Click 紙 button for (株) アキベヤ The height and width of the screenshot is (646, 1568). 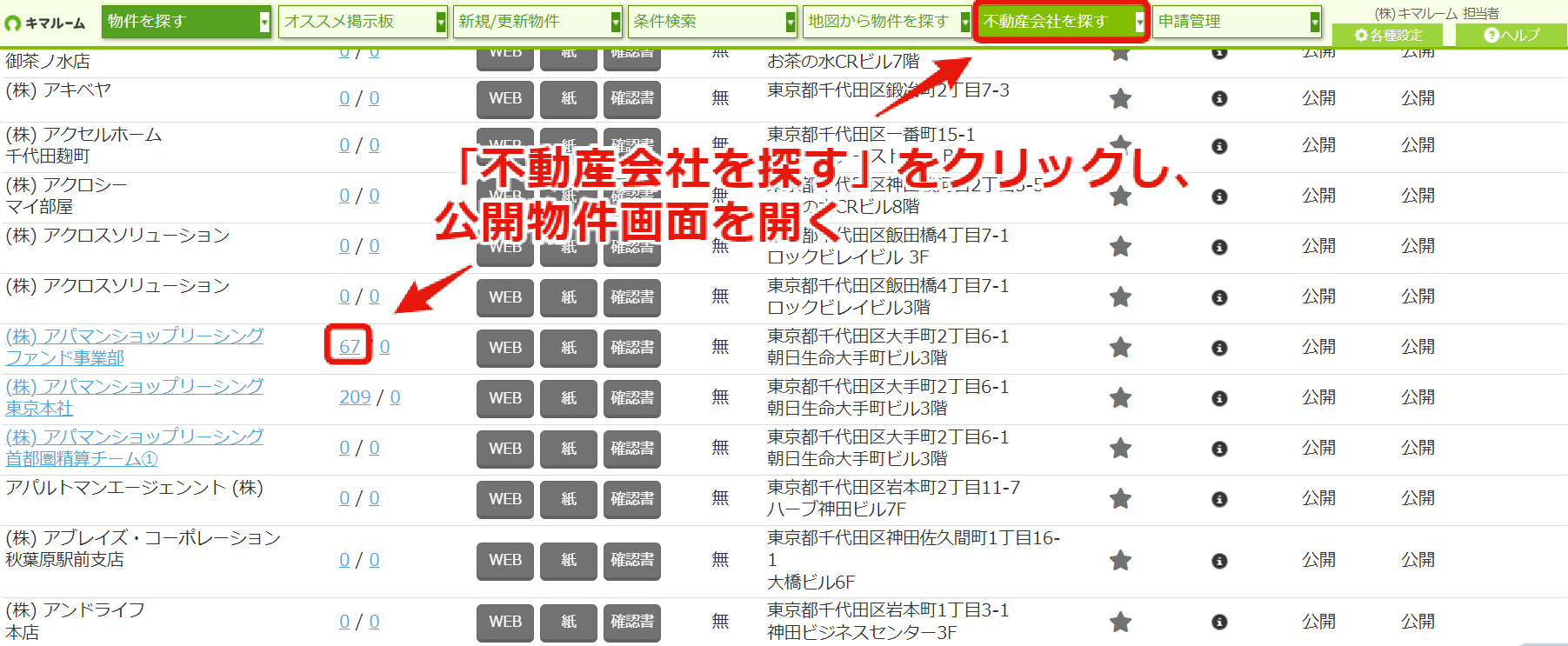click(x=569, y=99)
